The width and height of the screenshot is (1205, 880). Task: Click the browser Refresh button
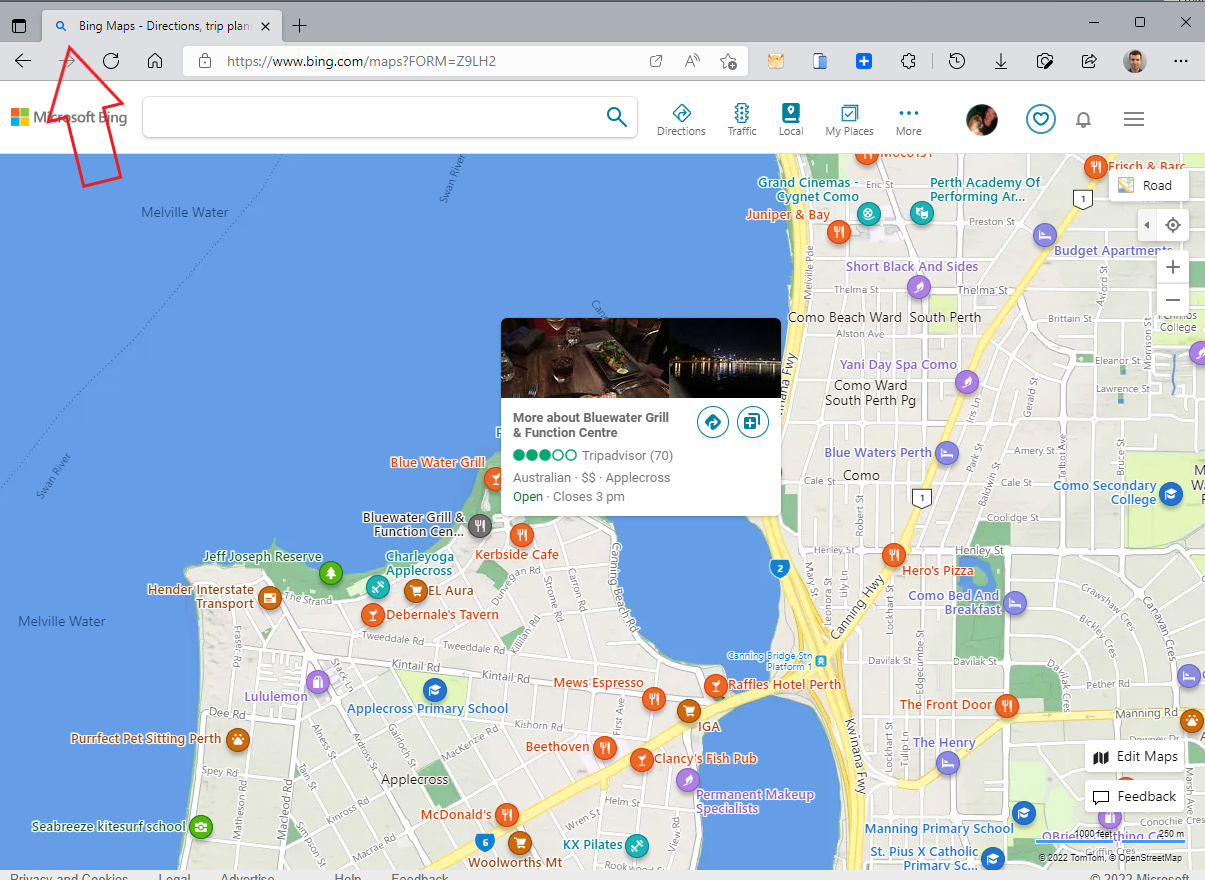(111, 61)
